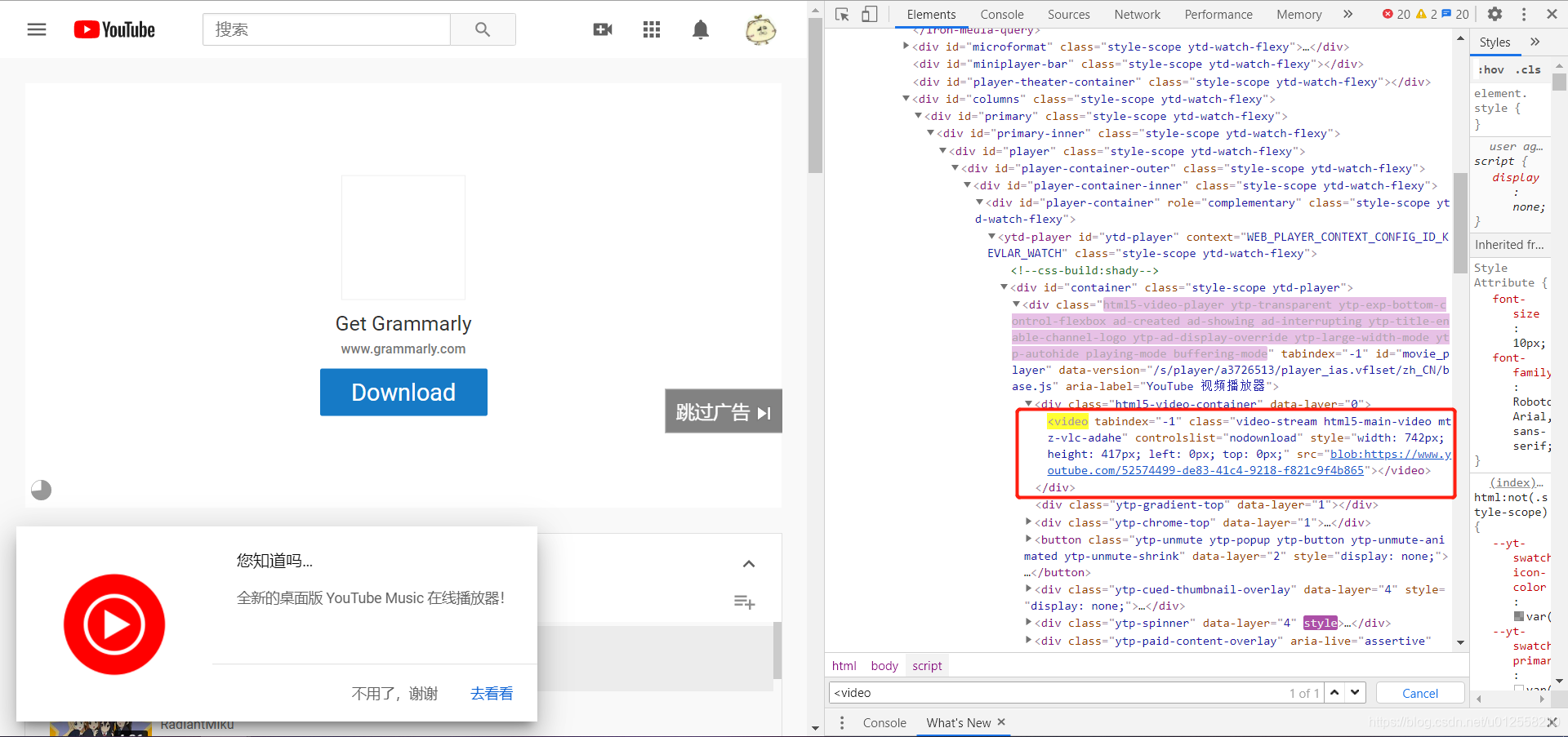
Task: Show more DevTools tabs chevron
Action: point(1347,14)
